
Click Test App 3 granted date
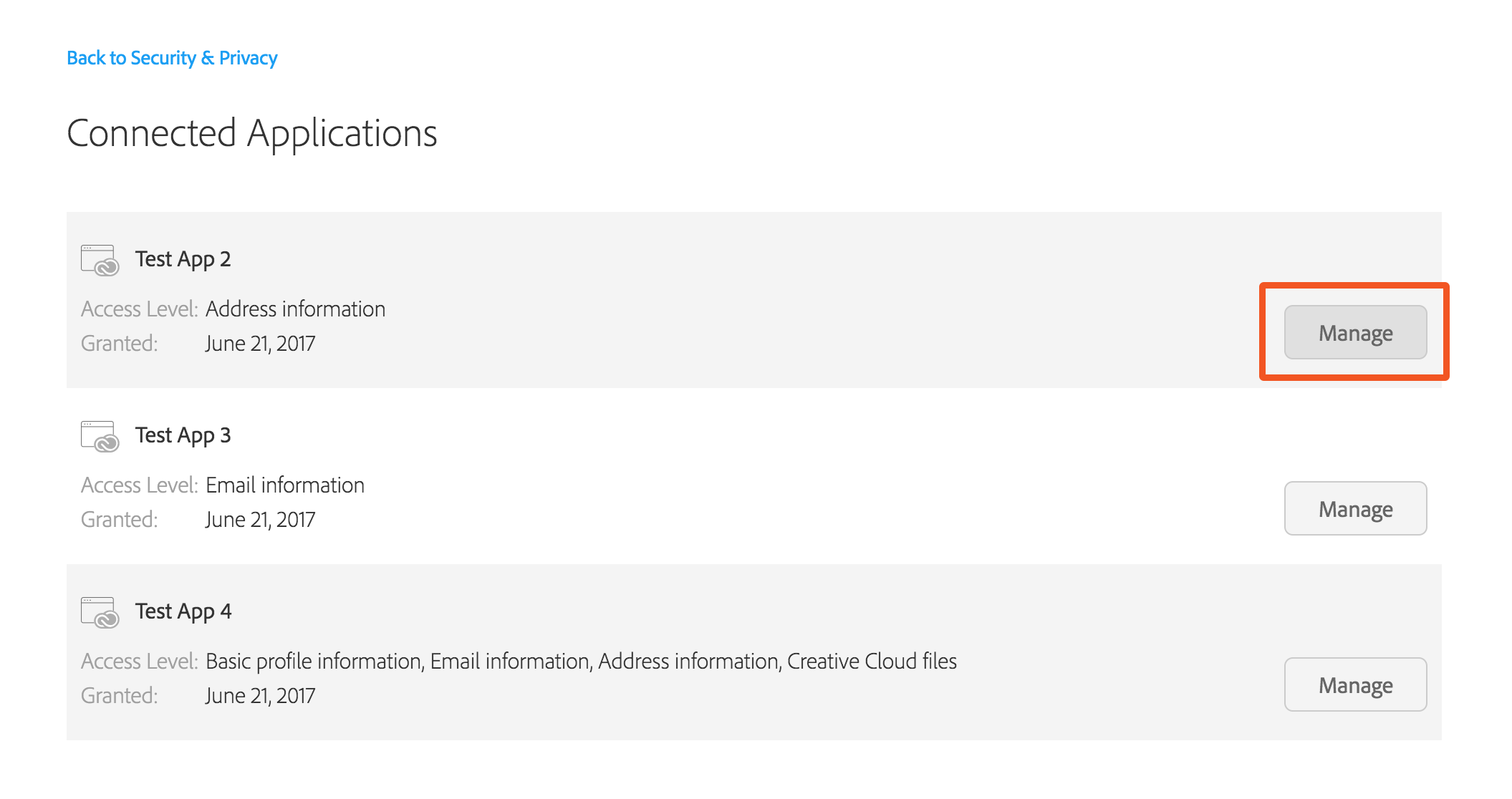click(x=261, y=520)
